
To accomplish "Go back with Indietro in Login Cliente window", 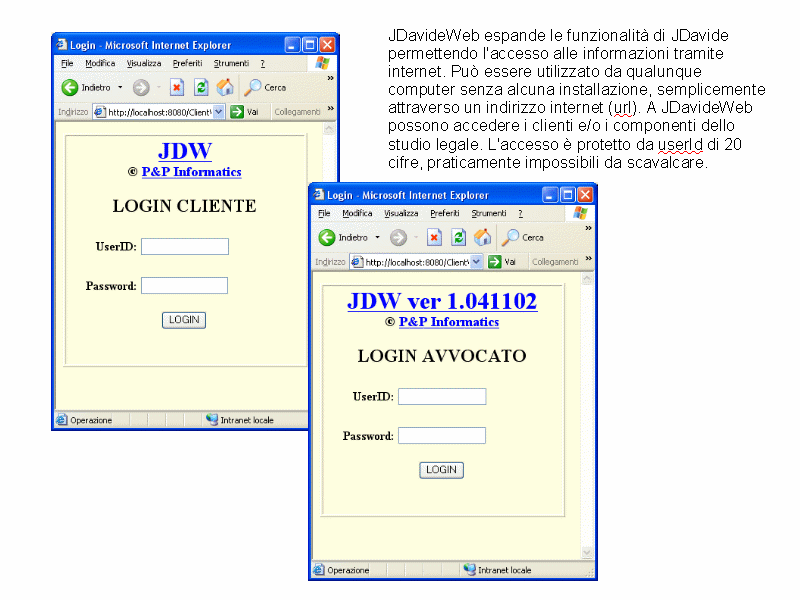I will point(86,88).
